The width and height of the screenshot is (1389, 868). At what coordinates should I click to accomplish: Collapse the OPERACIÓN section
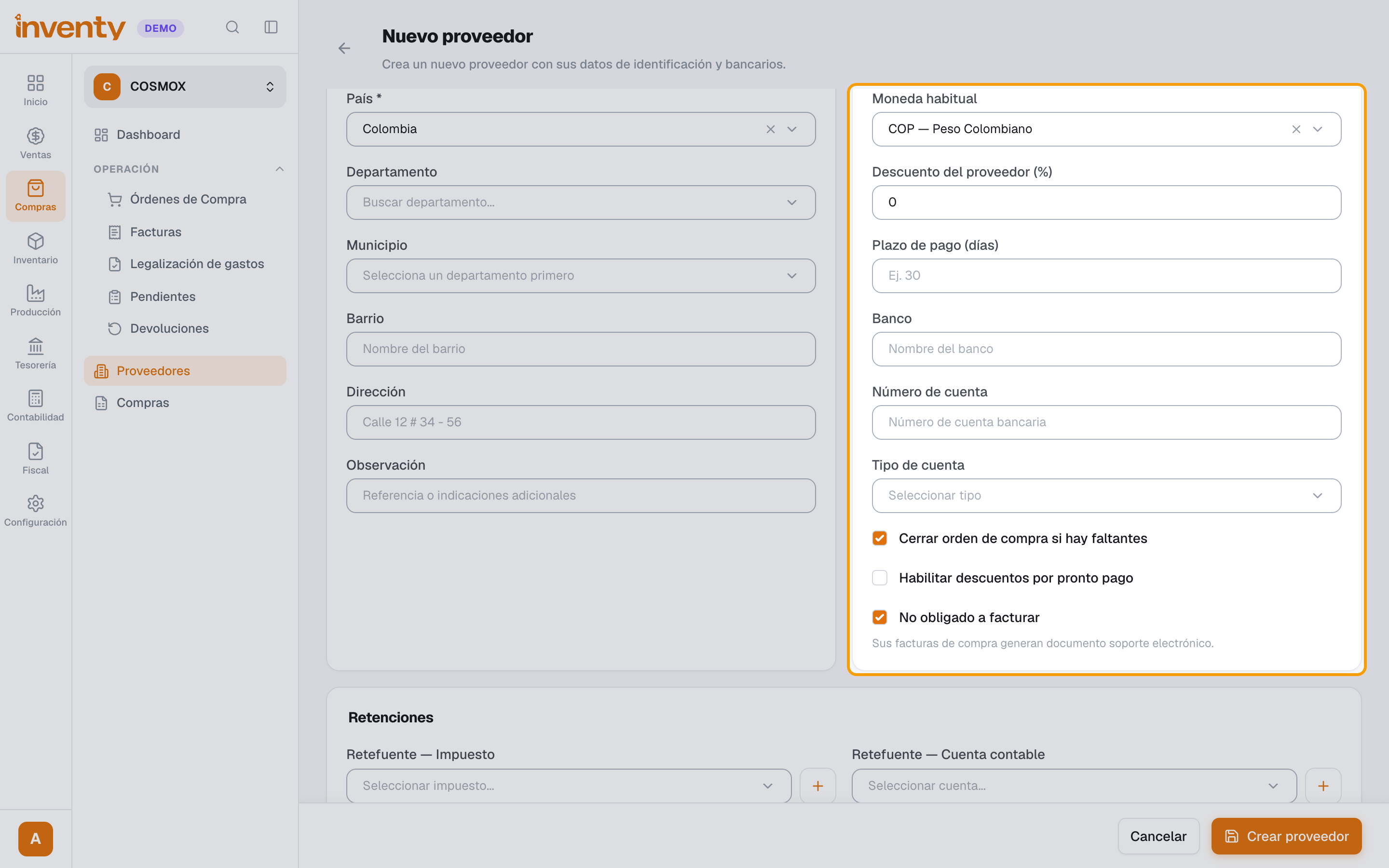tap(280, 169)
